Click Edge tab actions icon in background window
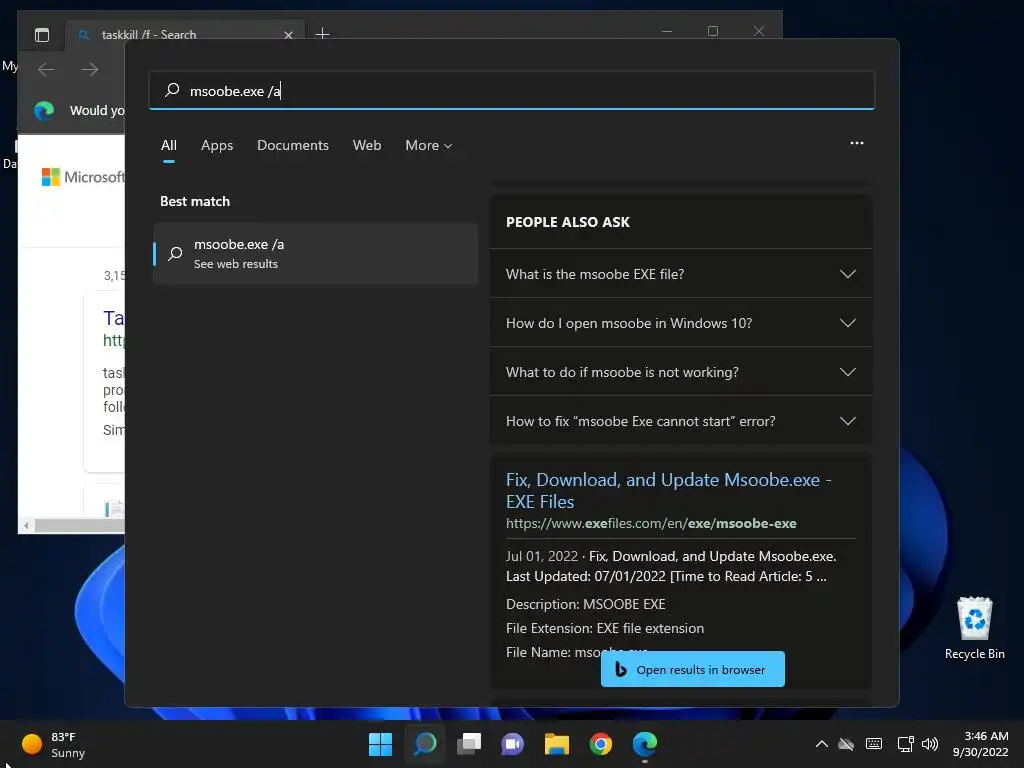This screenshot has width=1024, height=768. click(x=42, y=35)
